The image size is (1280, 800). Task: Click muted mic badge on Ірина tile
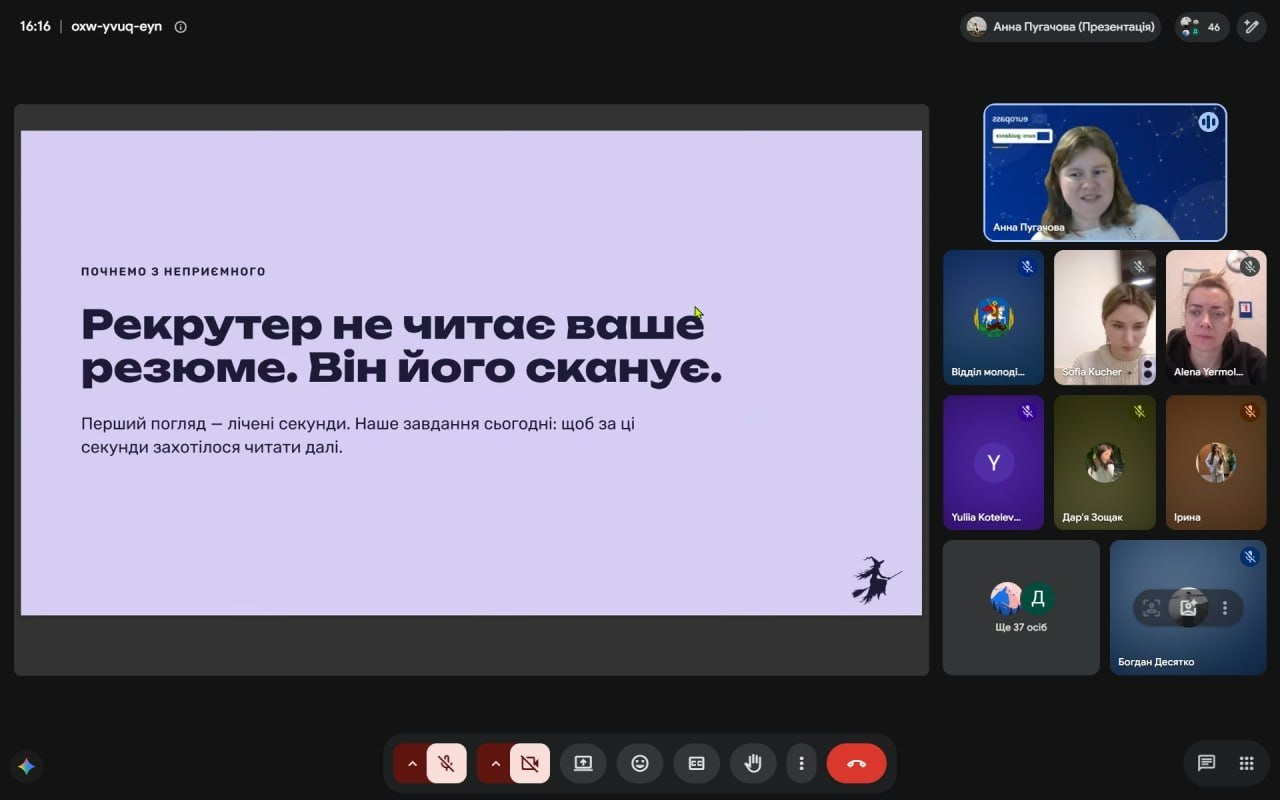1249,412
